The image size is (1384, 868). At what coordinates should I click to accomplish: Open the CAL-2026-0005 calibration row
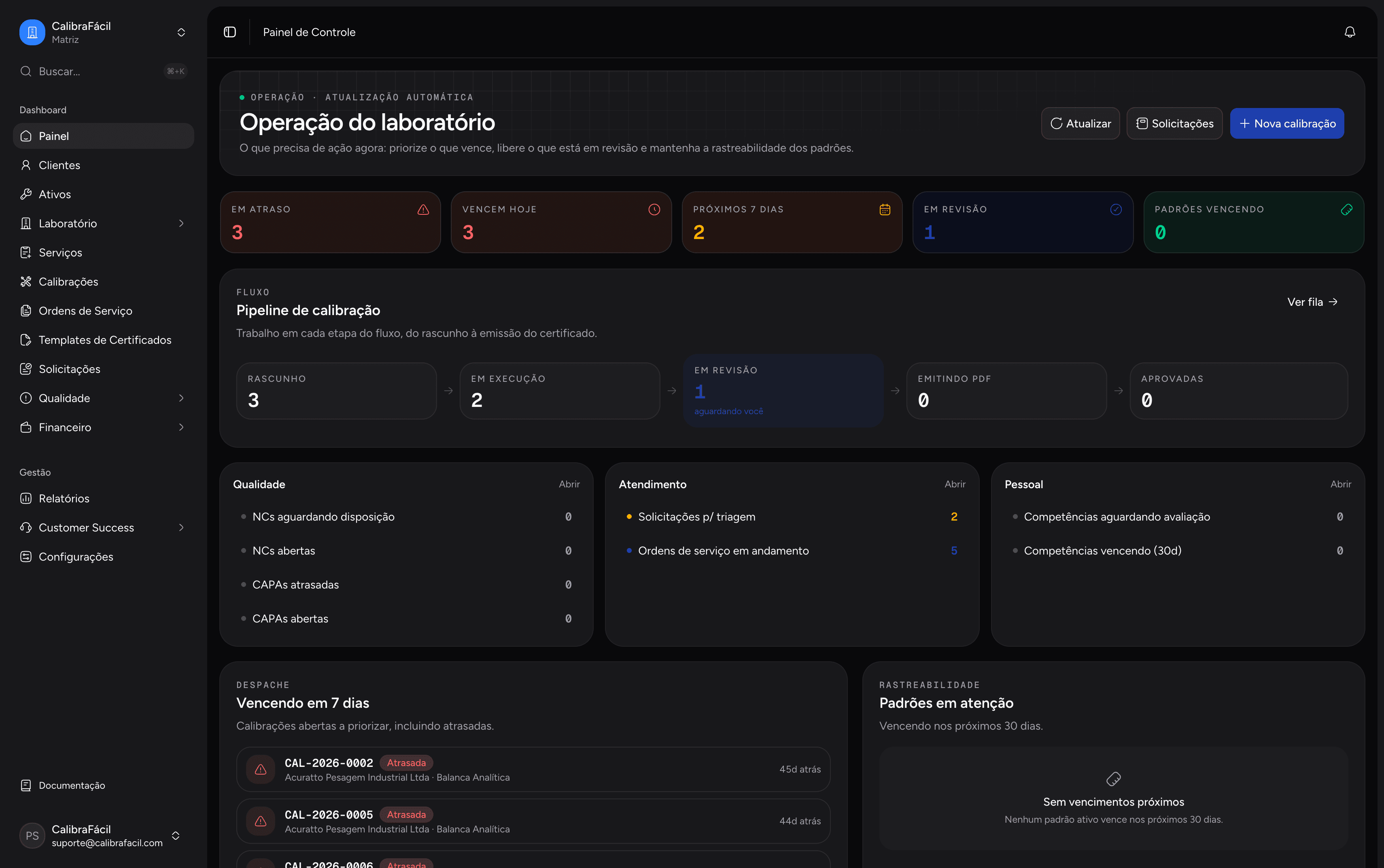(x=533, y=821)
